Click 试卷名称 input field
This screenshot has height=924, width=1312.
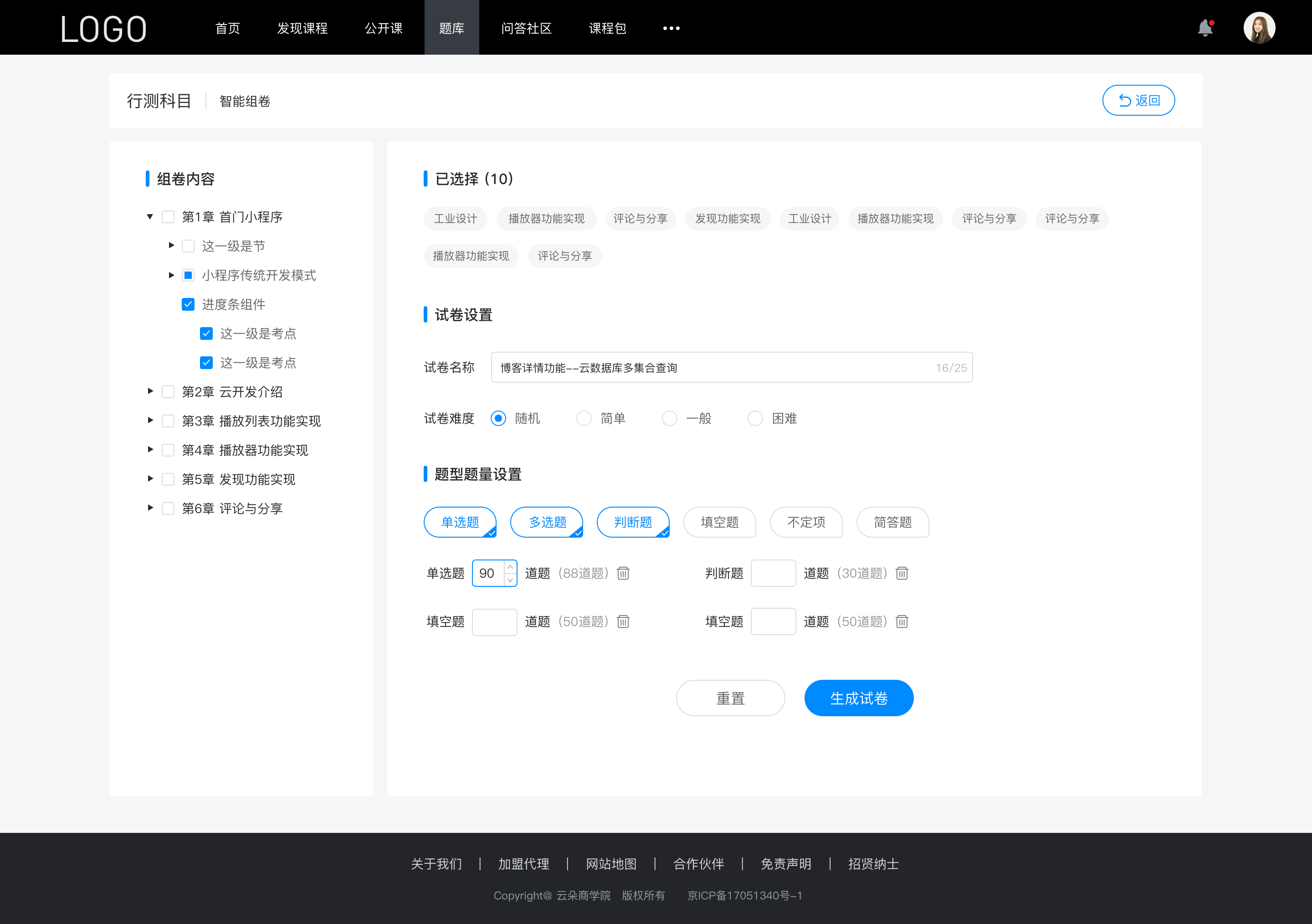tap(730, 368)
